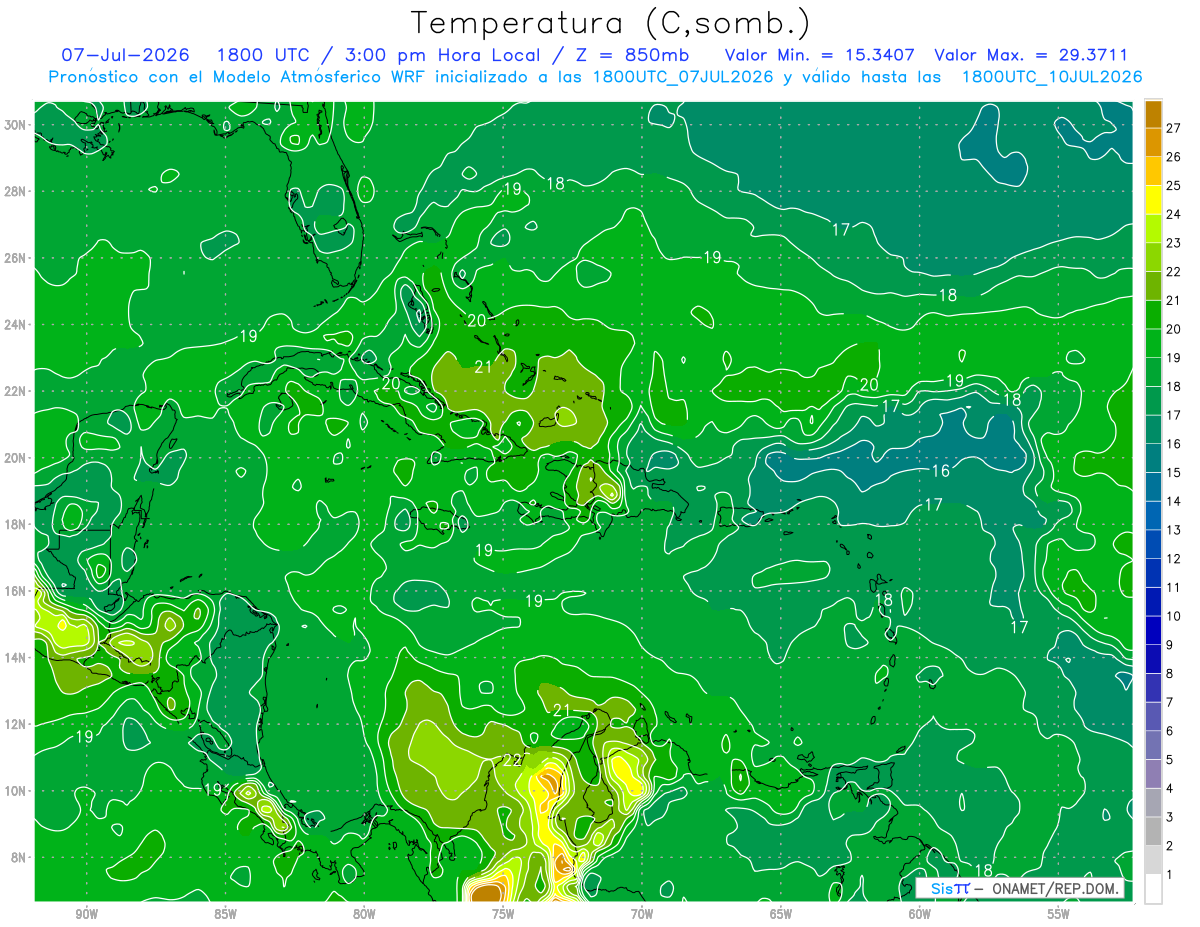Select the date text "07-Jul-2026"

coord(125,55)
